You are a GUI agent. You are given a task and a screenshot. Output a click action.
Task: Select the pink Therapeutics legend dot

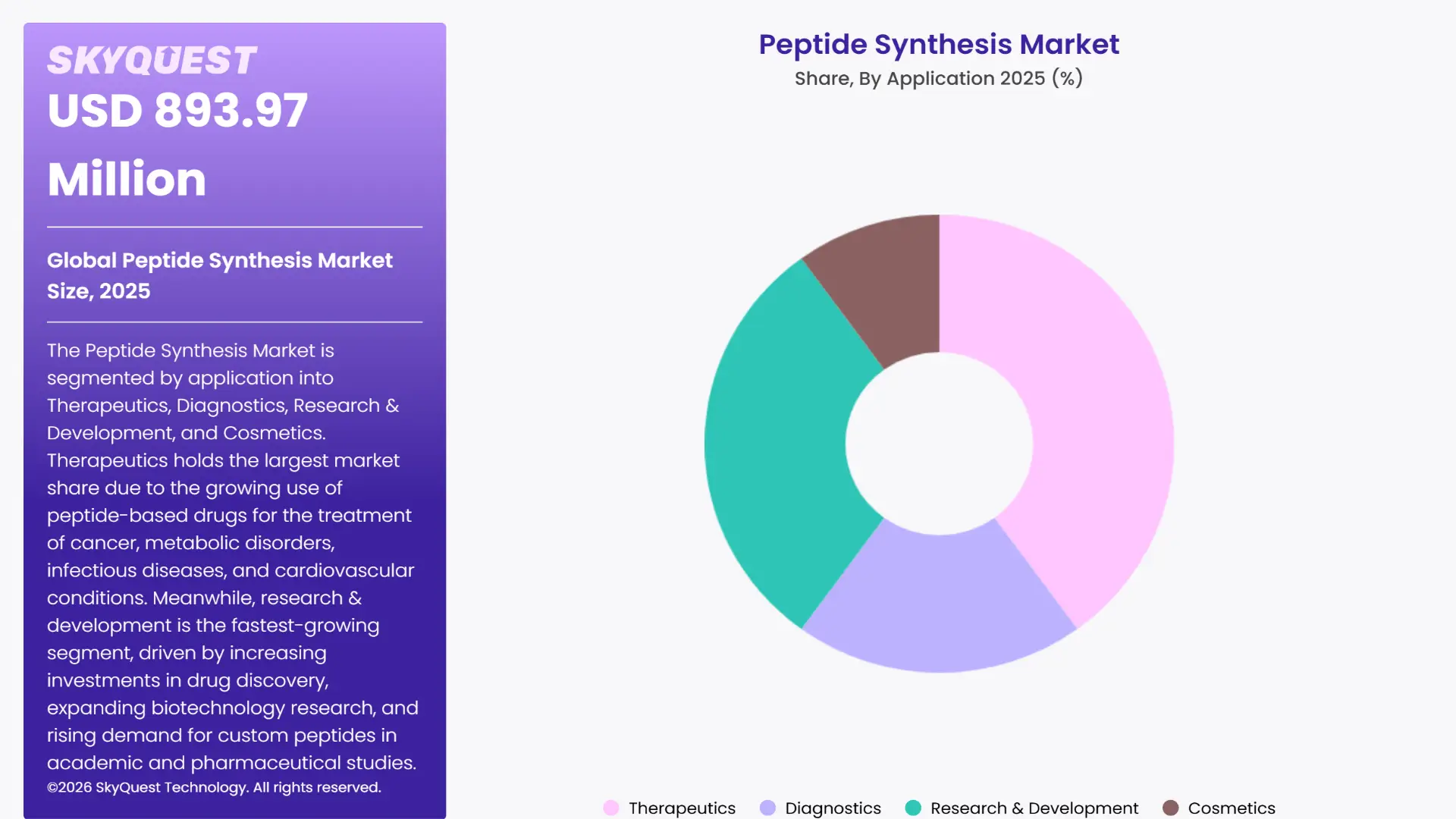[x=611, y=808]
